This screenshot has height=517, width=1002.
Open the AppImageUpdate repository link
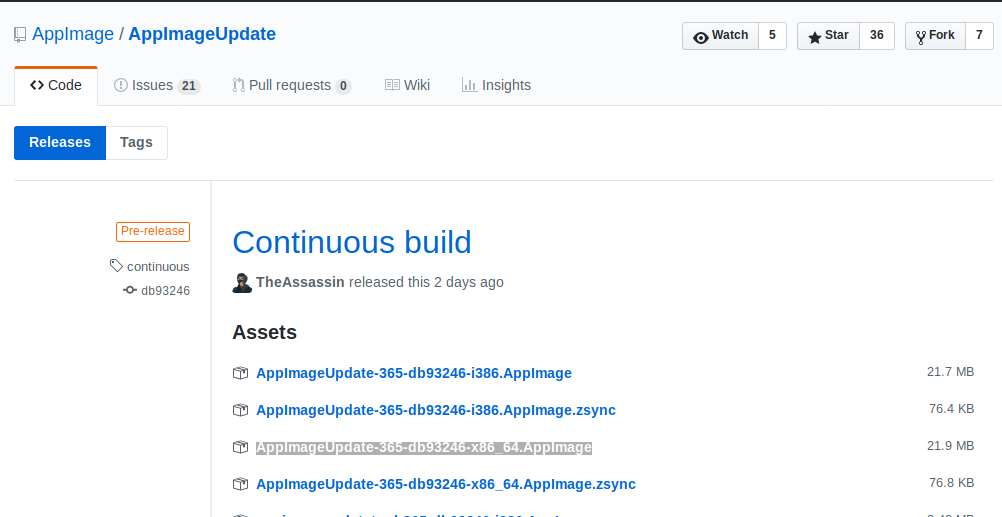202,35
